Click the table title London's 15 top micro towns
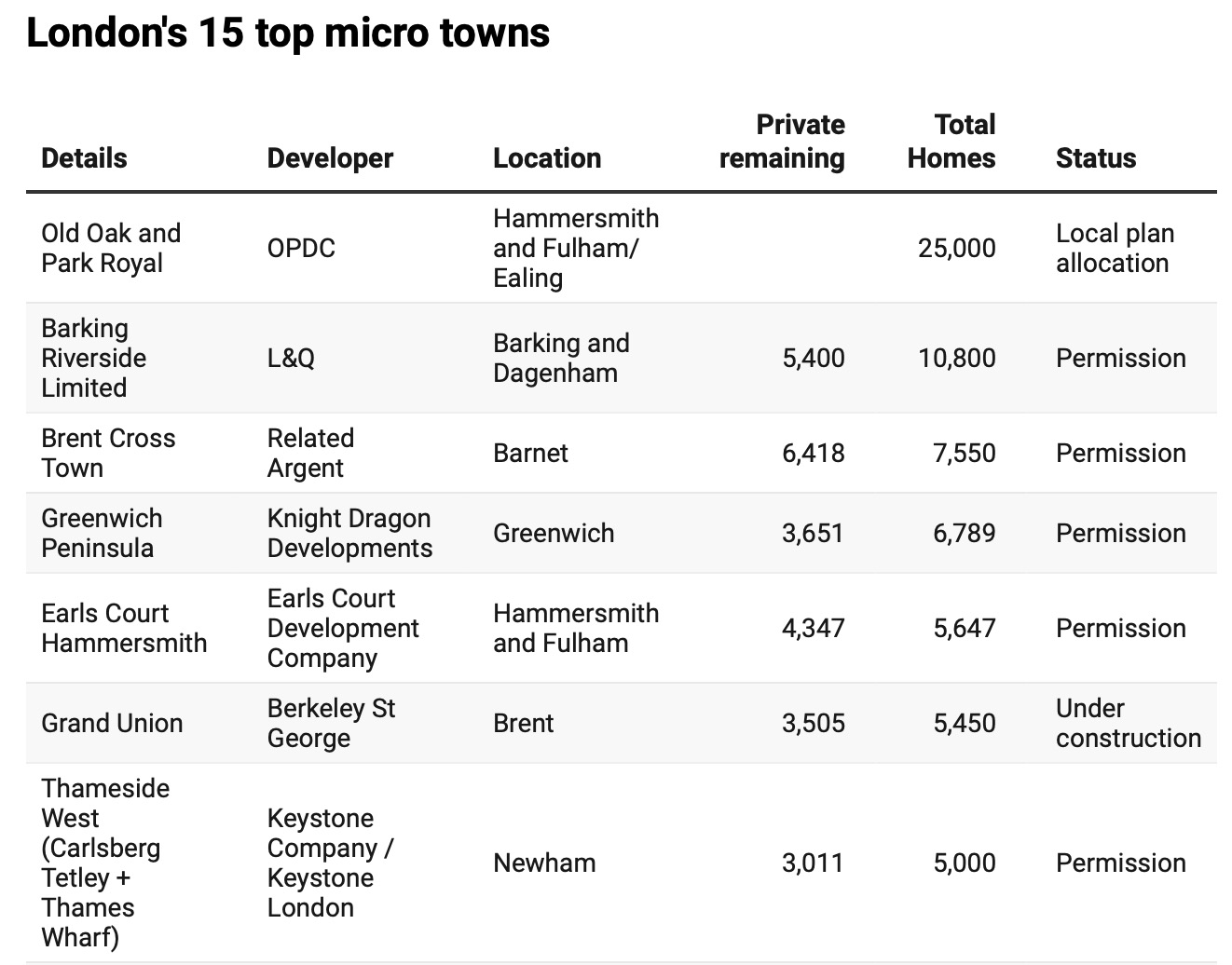The image size is (1232, 965). tap(288, 33)
